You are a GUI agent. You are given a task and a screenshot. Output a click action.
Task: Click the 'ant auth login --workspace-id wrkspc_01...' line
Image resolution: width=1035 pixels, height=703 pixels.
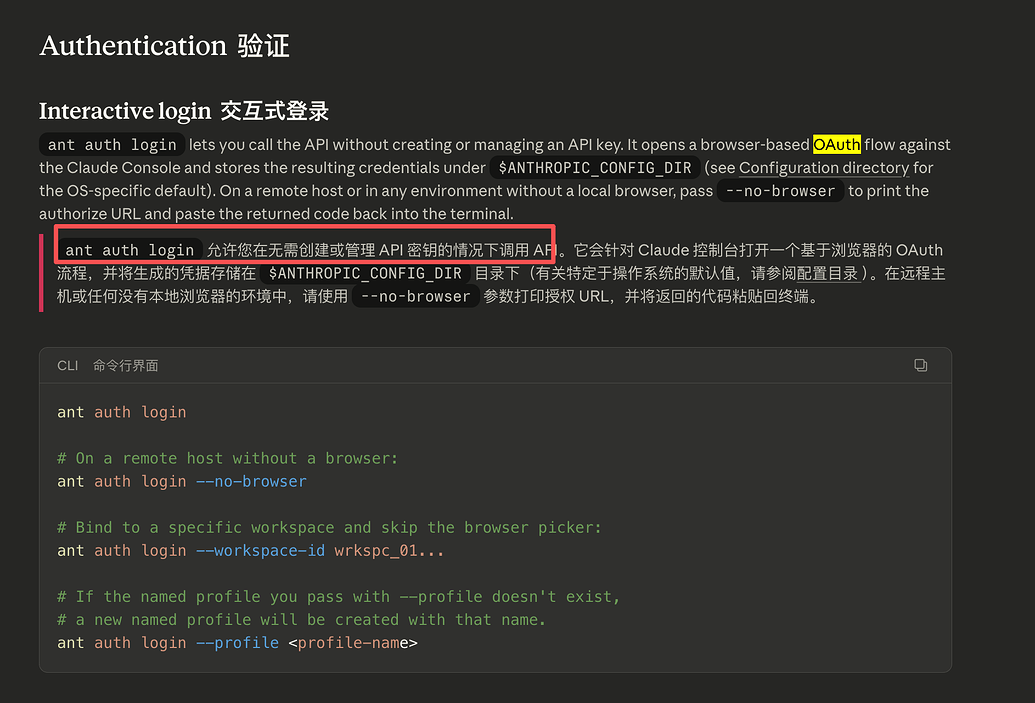pyautogui.click(x=251, y=551)
